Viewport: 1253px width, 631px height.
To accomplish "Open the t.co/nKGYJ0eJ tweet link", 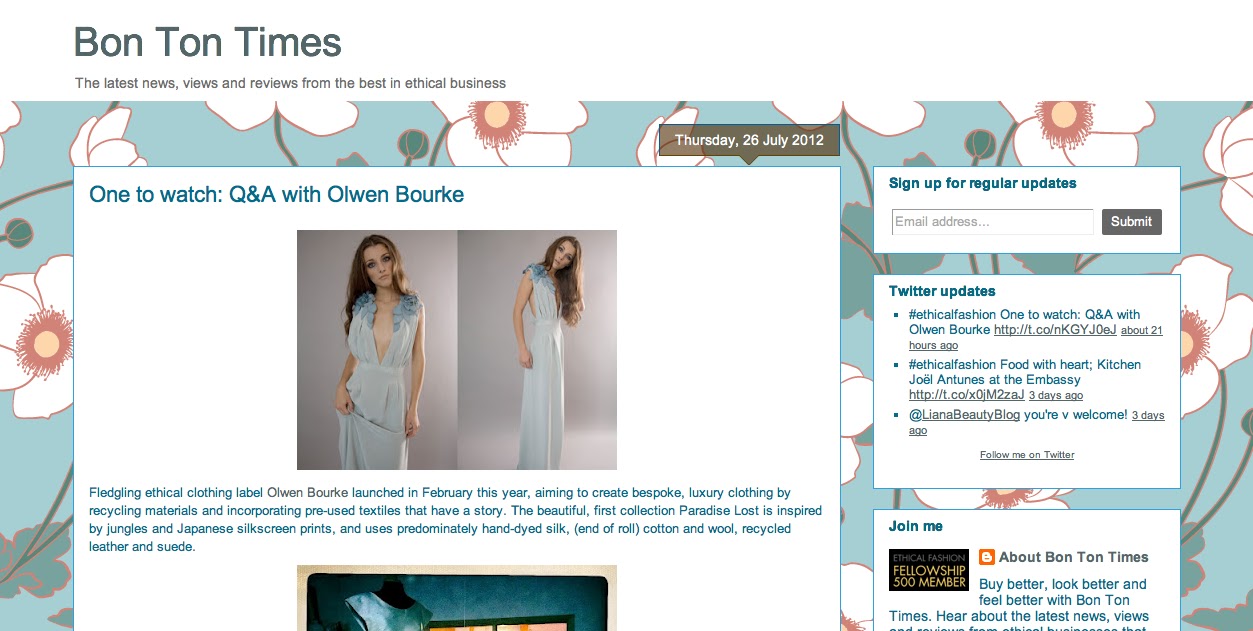I will click(x=1055, y=330).
